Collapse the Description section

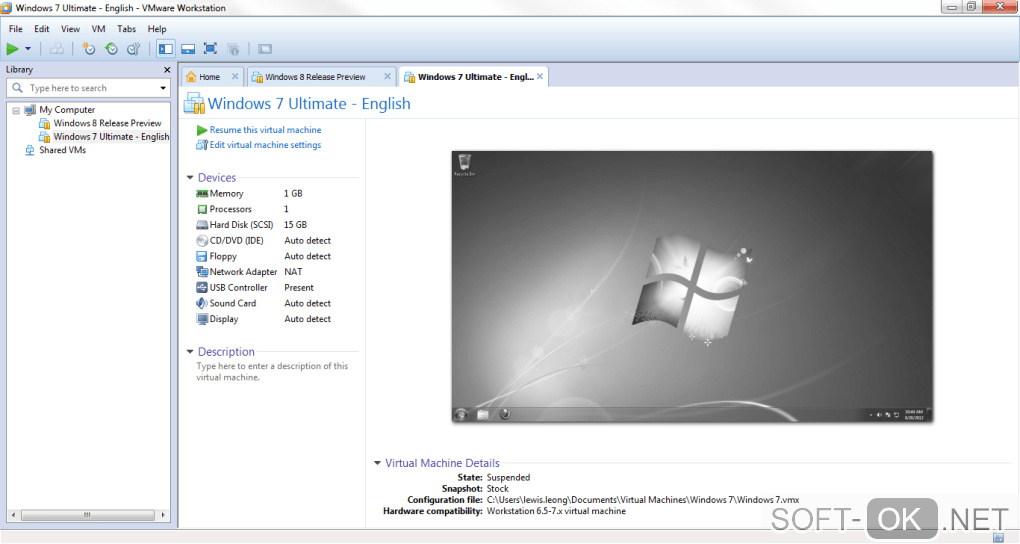(x=190, y=351)
